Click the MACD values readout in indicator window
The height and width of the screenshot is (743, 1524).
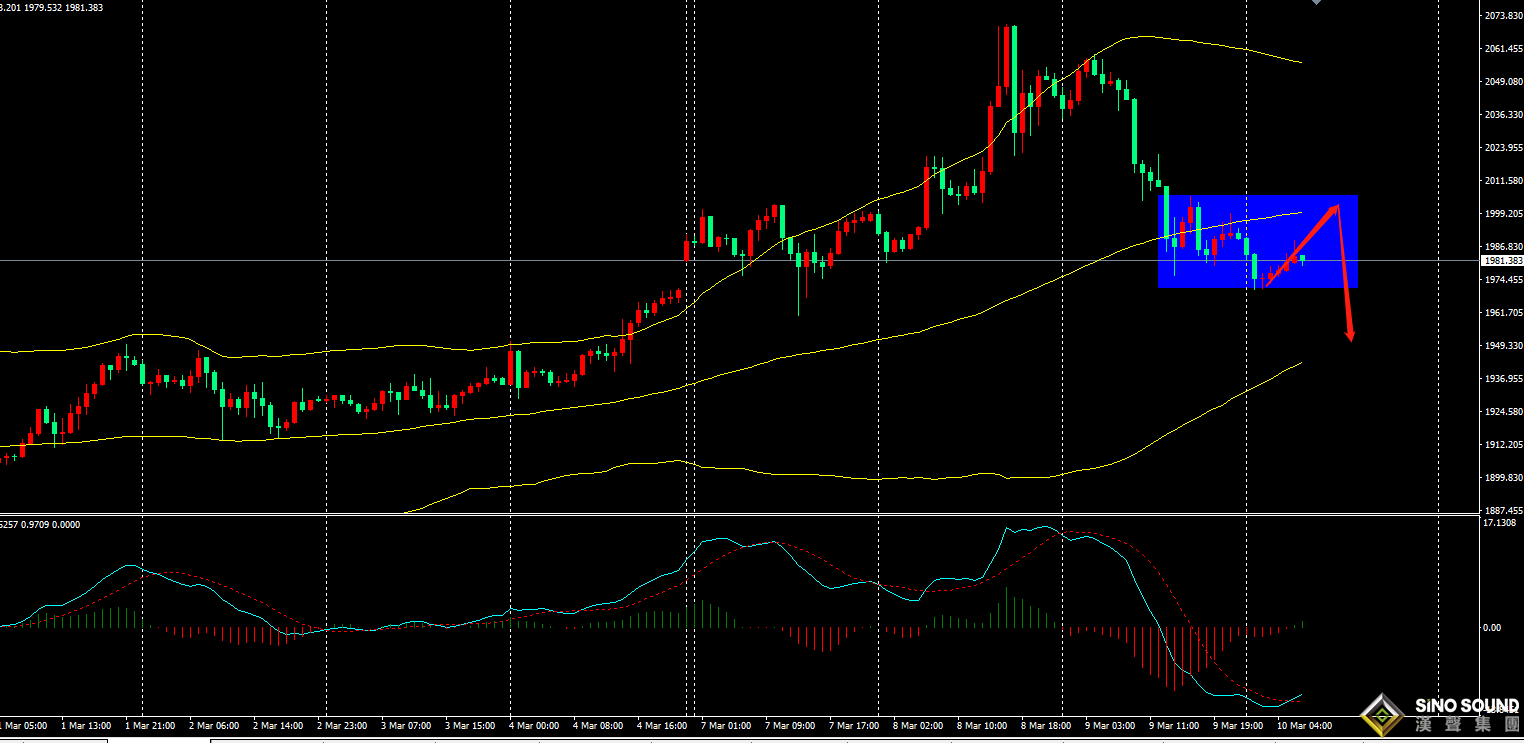(40, 524)
